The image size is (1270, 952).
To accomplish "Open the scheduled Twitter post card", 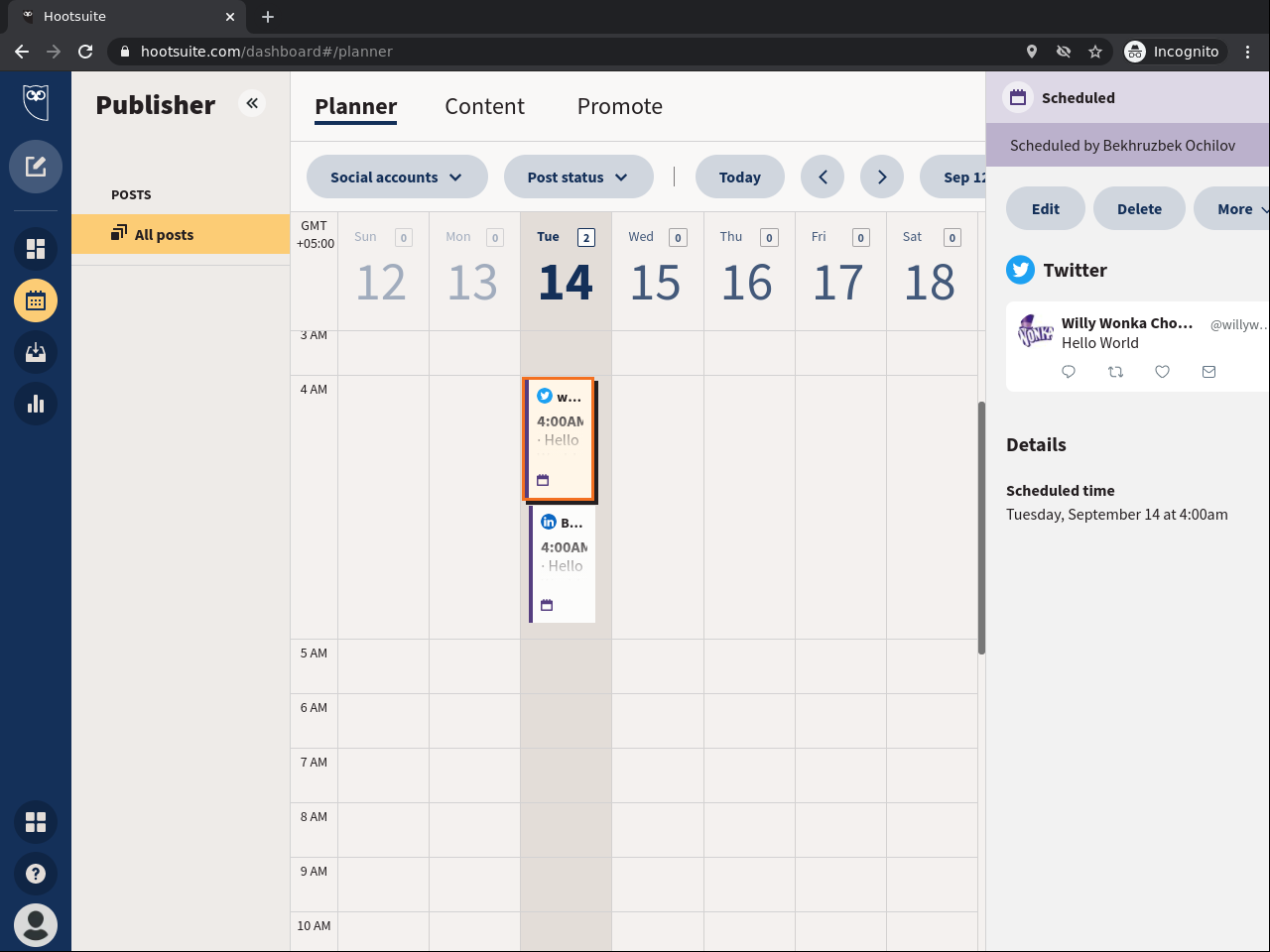I will pos(559,438).
